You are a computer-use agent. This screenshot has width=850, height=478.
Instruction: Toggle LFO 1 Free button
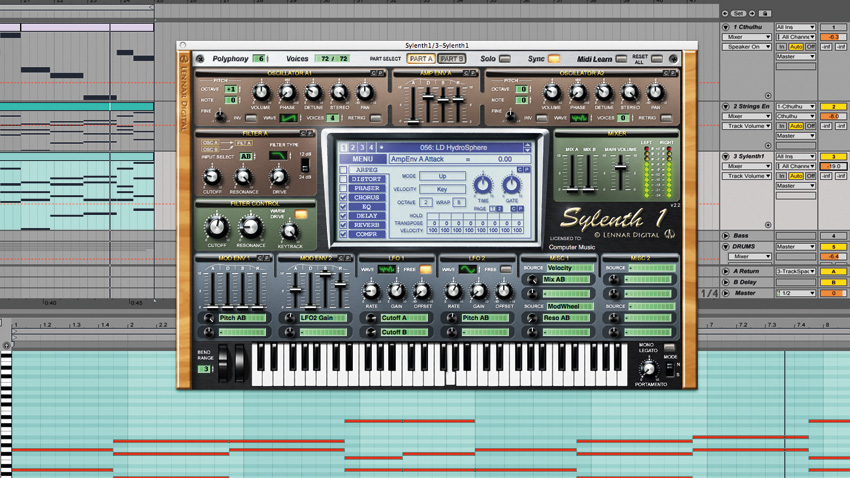(426, 269)
